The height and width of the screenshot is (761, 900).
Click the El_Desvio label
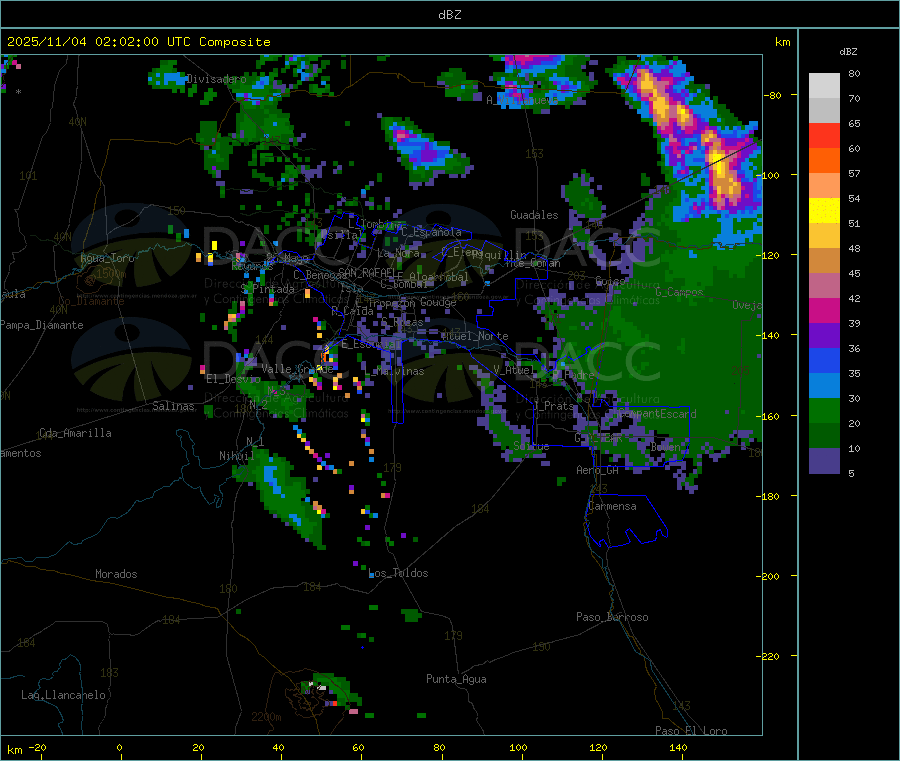pos(233,379)
